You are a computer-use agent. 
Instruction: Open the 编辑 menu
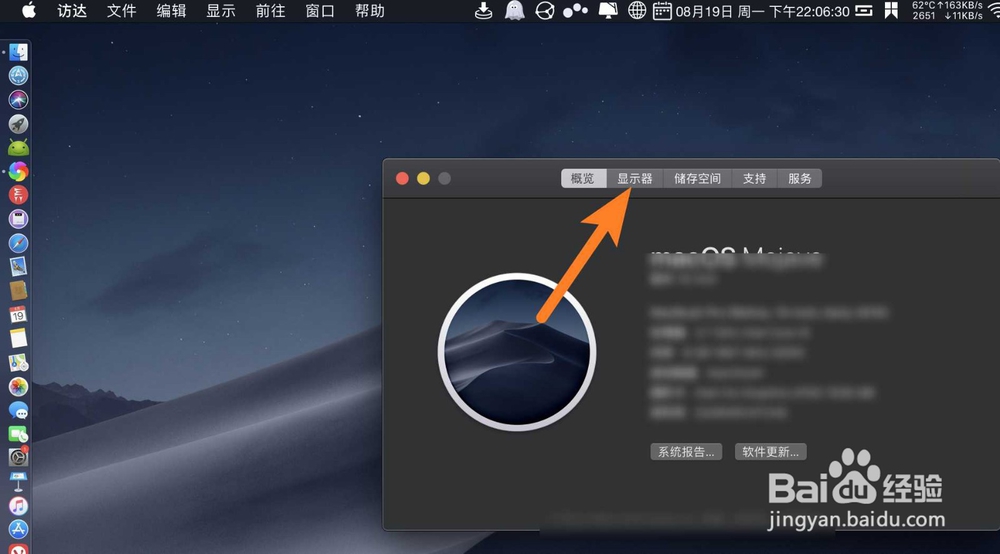click(171, 11)
